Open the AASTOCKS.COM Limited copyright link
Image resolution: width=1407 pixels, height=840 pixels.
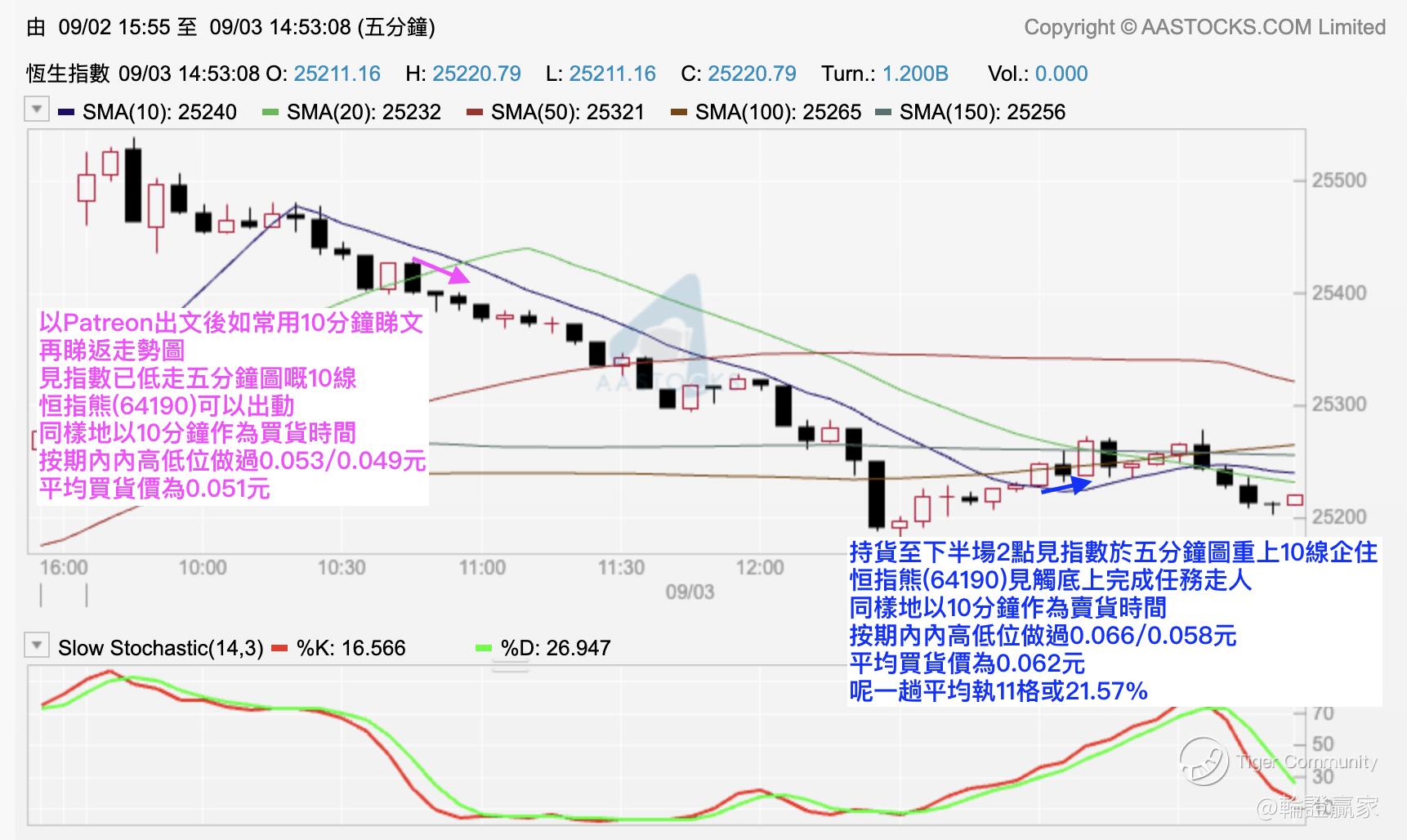(1205, 27)
